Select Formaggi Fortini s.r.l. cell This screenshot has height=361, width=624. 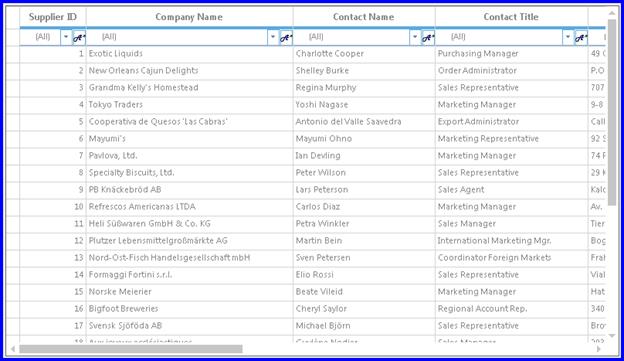(189, 275)
